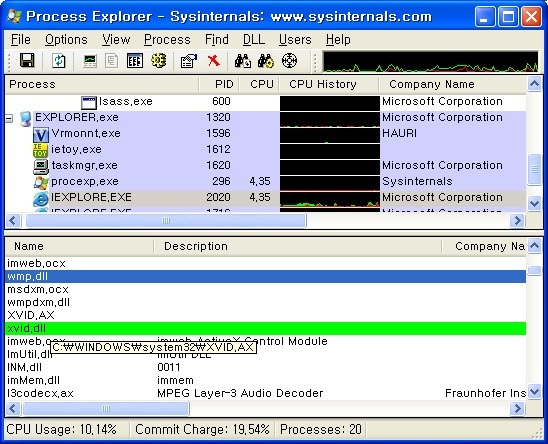Select the msdxm.ocx entry
This screenshot has height=444, width=548.
(x=38, y=289)
